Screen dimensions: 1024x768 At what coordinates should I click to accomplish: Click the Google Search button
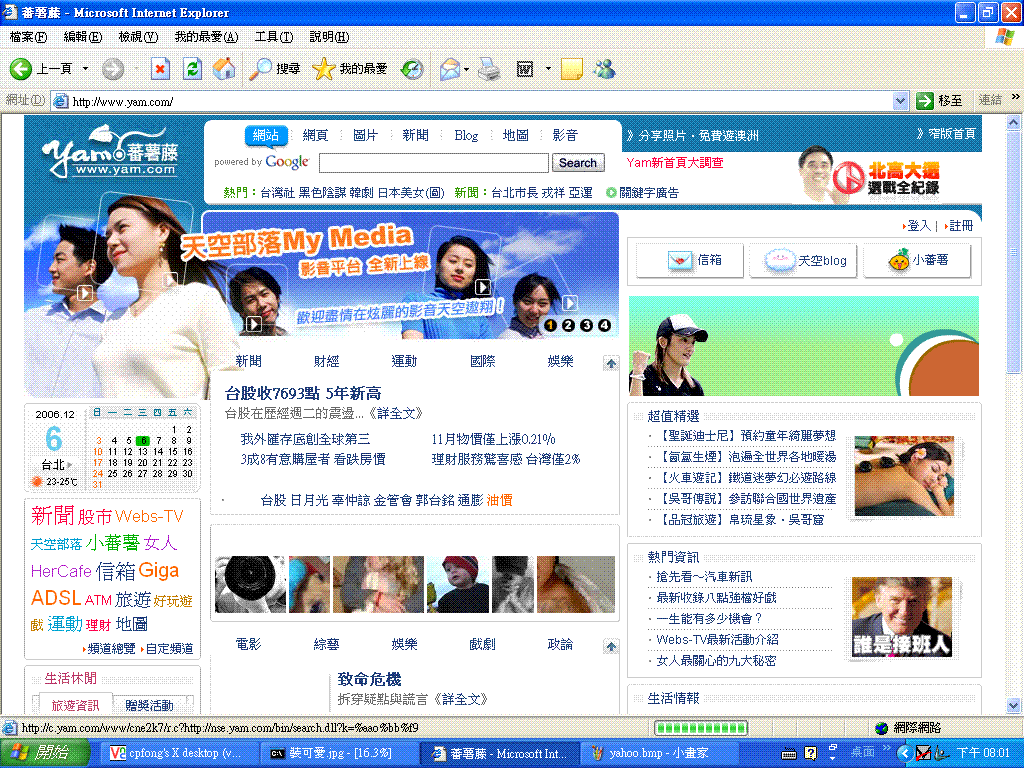tap(578, 163)
